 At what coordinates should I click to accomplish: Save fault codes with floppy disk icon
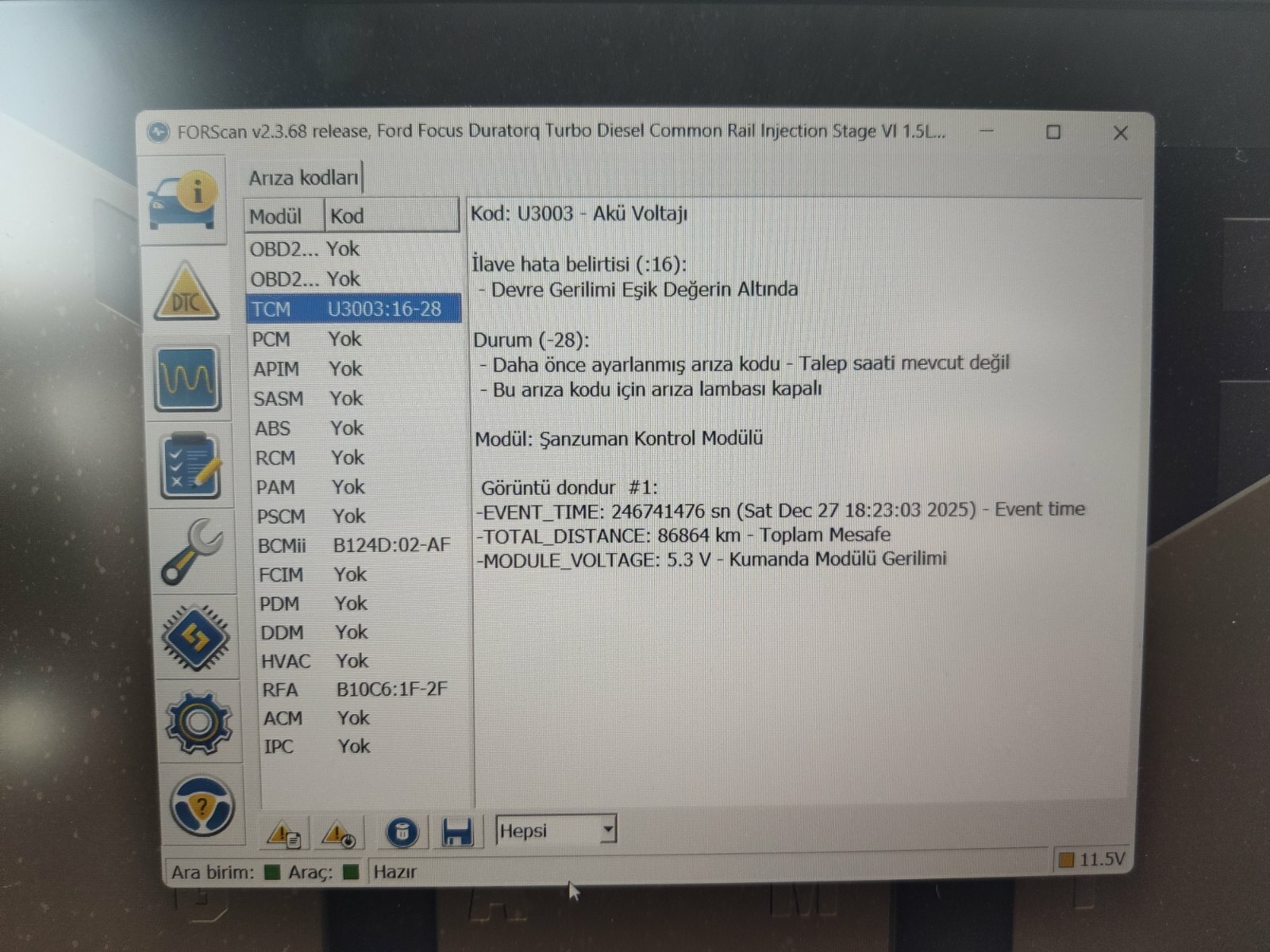point(457,832)
